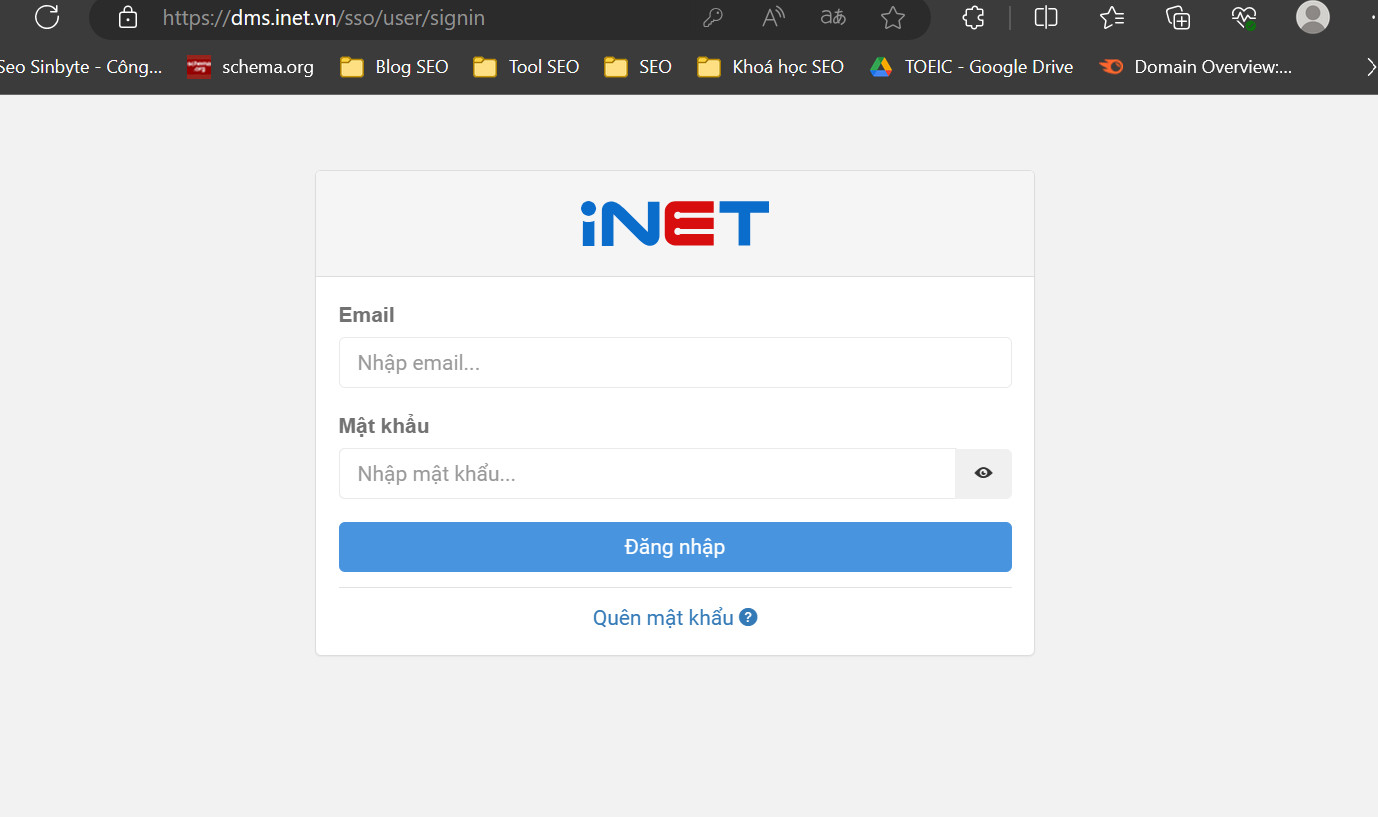Open the TOEIC Google Drive bookmark
The image size is (1378, 817).
(969, 66)
